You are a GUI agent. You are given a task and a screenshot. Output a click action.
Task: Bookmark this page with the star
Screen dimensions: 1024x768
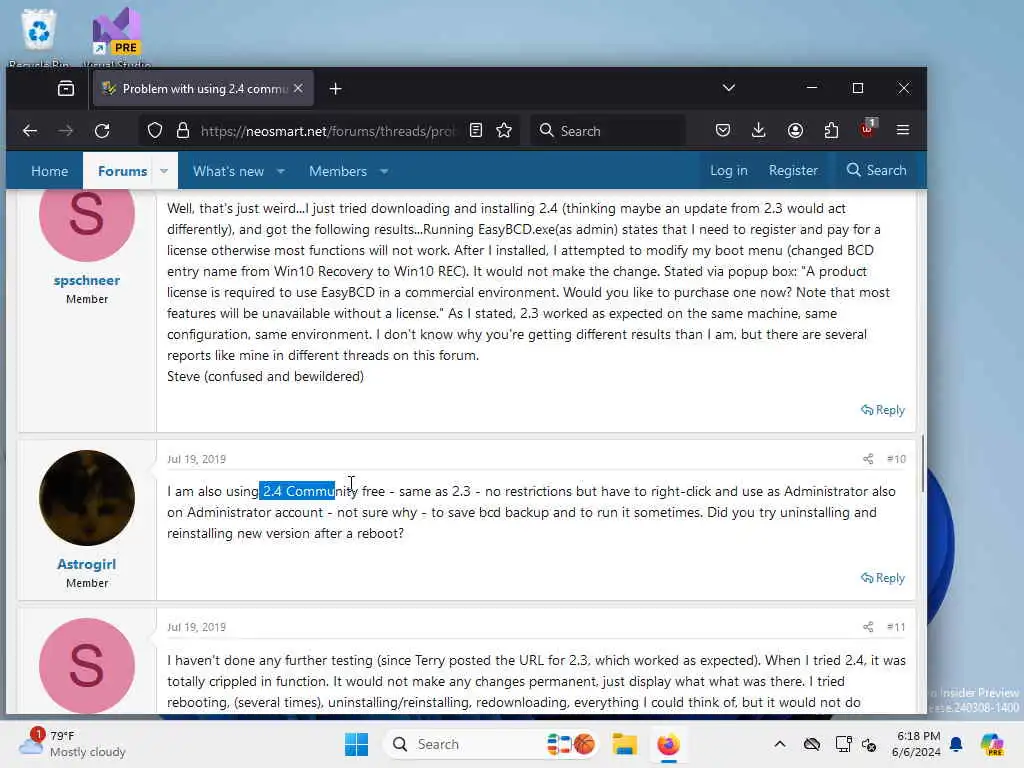(x=504, y=131)
